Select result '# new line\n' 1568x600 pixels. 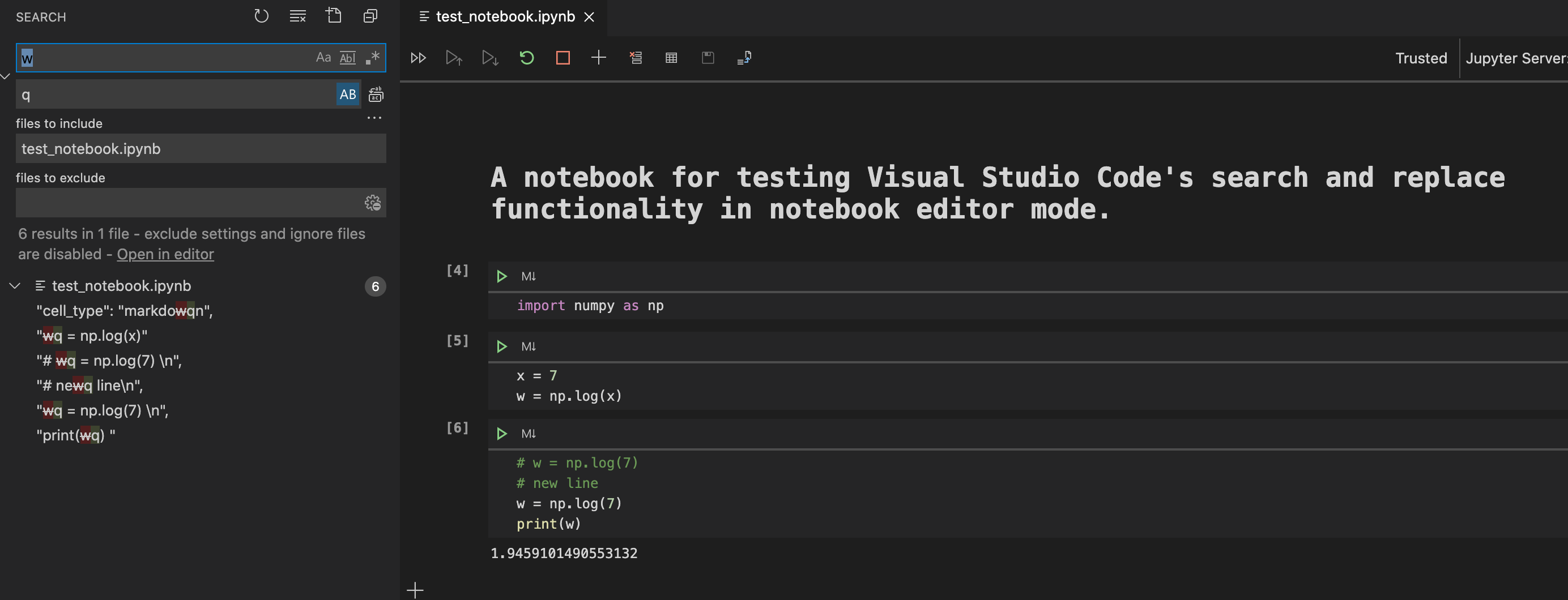[90, 385]
